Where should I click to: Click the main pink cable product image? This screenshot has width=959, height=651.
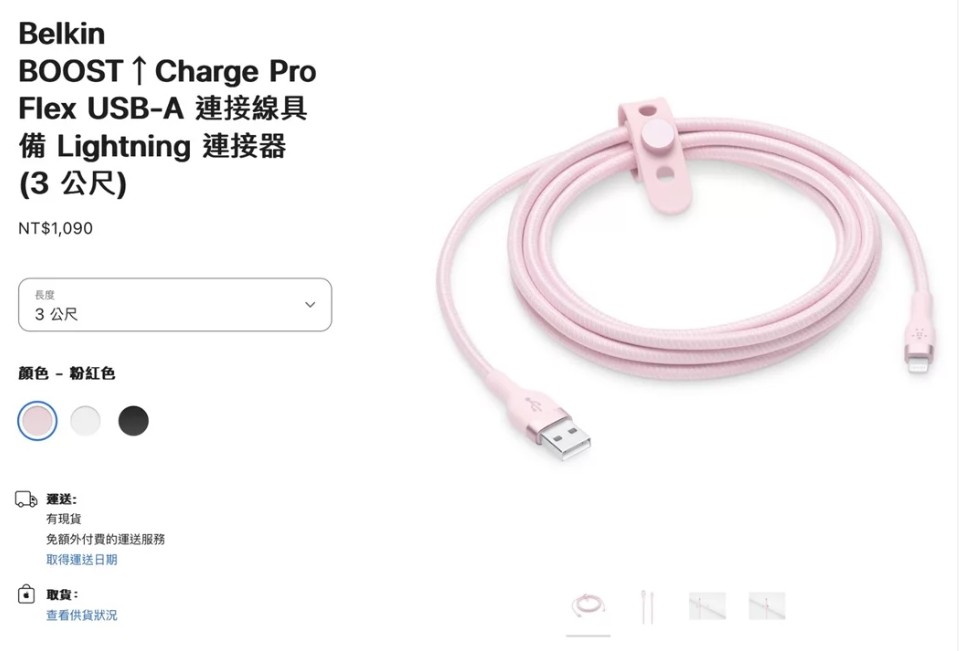tap(686, 281)
